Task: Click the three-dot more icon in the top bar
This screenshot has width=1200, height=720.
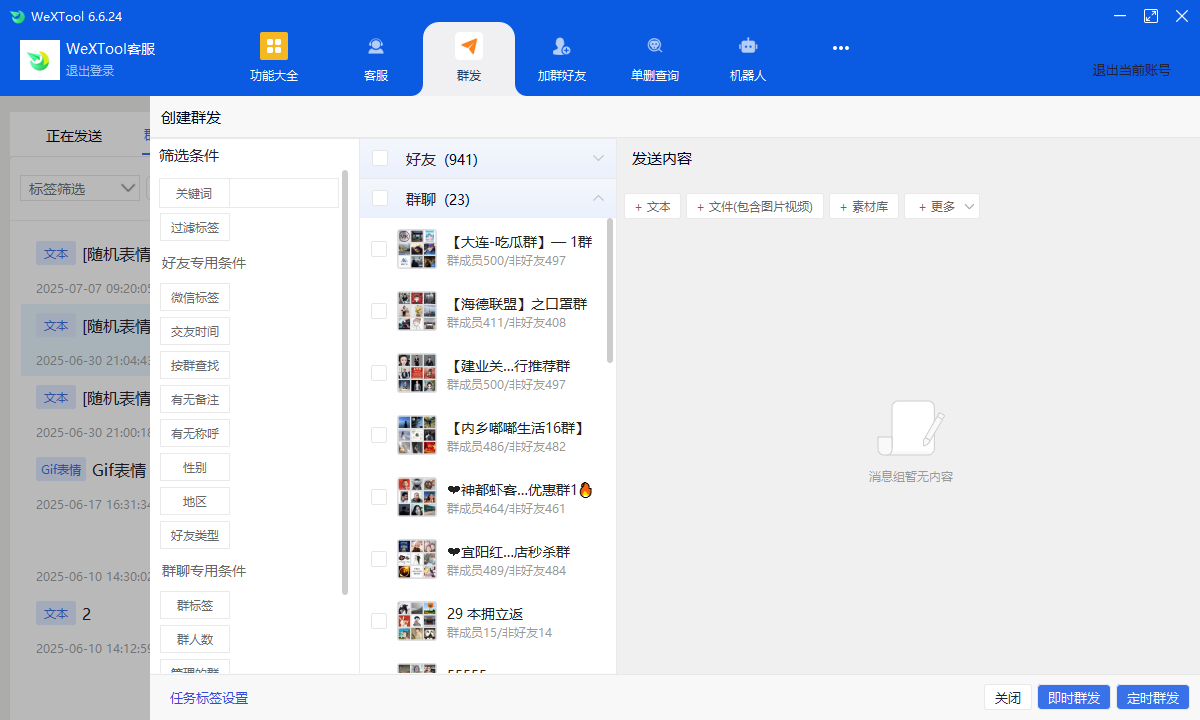Action: click(x=841, y=47)
